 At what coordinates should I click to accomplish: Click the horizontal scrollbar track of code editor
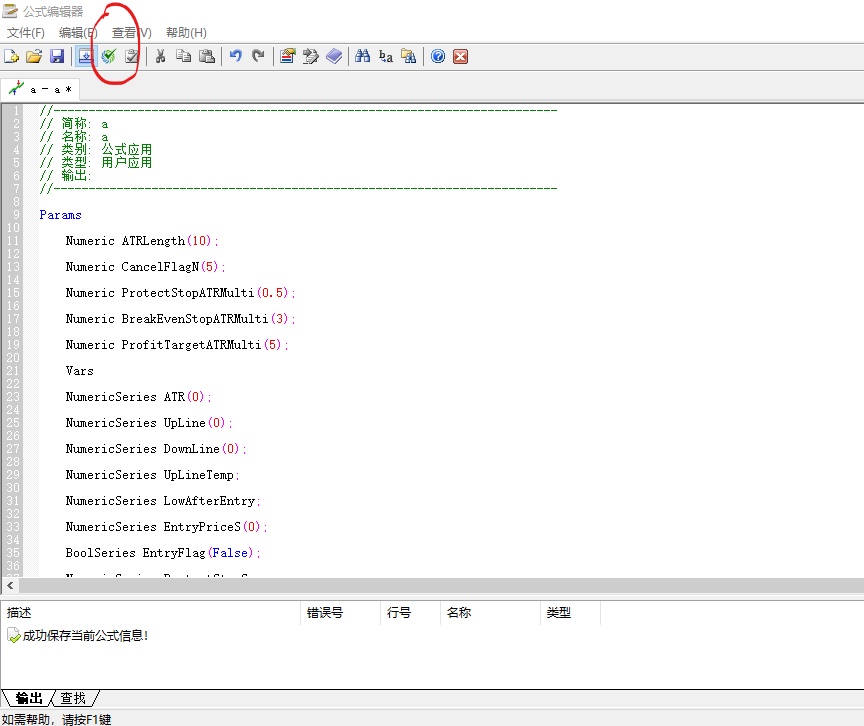[441, 586]
